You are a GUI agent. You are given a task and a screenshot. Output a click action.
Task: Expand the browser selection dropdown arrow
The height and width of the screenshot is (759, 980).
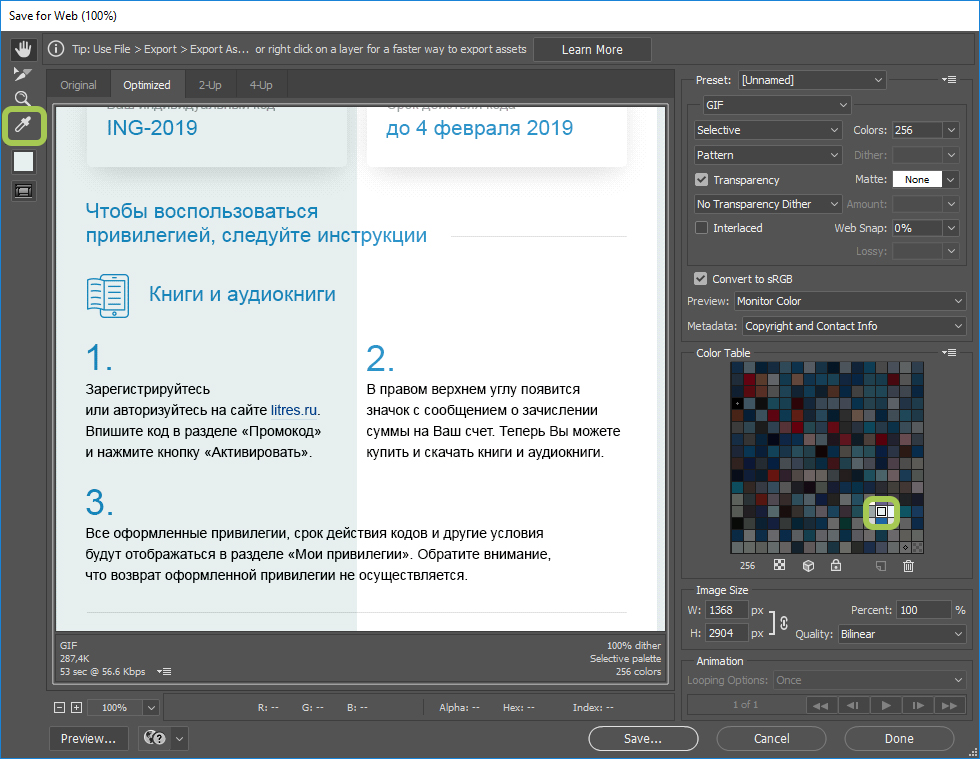point(179,738)
